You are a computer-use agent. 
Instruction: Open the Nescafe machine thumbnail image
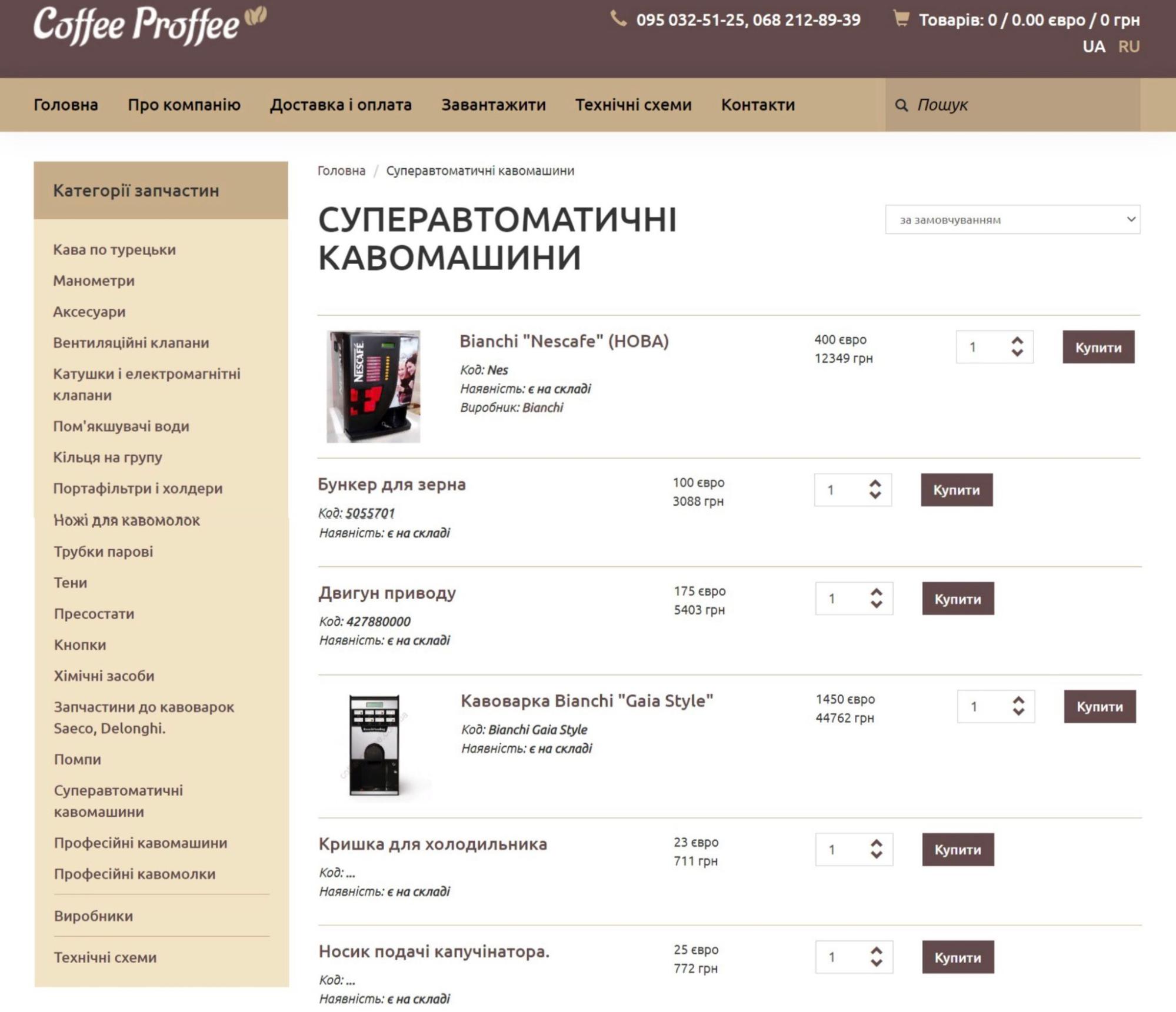pyautogui.click(x=374, y=386)
